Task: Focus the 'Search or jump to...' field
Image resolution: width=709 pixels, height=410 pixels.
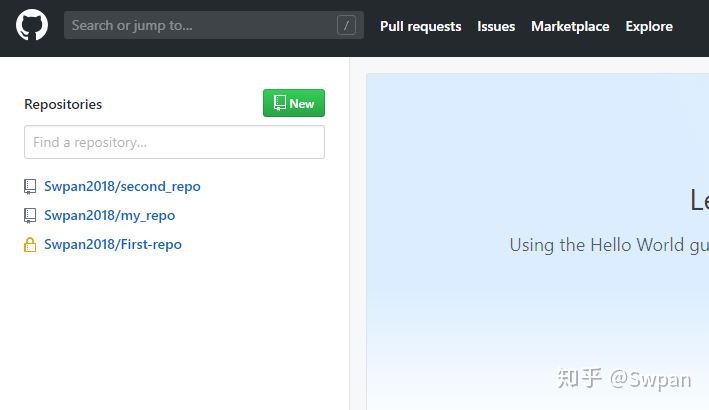Action: pos(214,25)
